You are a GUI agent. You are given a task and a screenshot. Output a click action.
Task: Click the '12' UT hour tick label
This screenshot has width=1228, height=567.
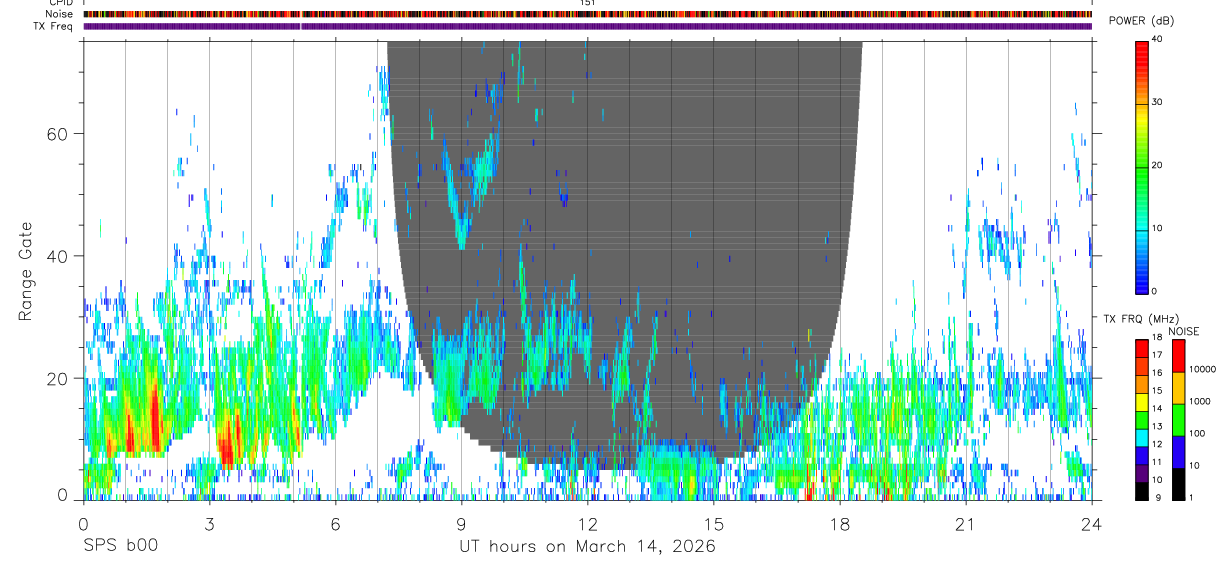point(587,523)
